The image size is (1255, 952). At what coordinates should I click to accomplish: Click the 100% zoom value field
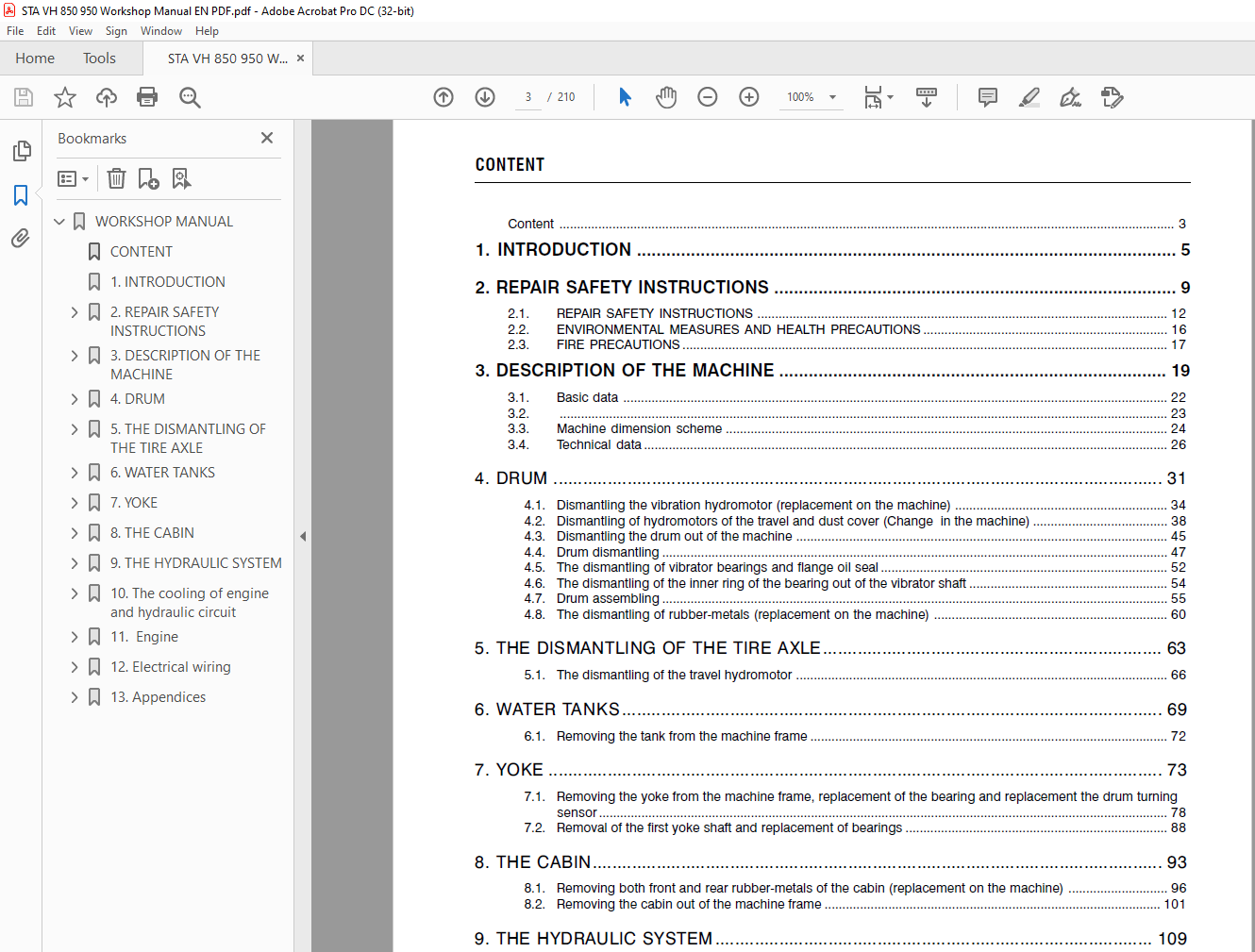[x=800, y=97]
